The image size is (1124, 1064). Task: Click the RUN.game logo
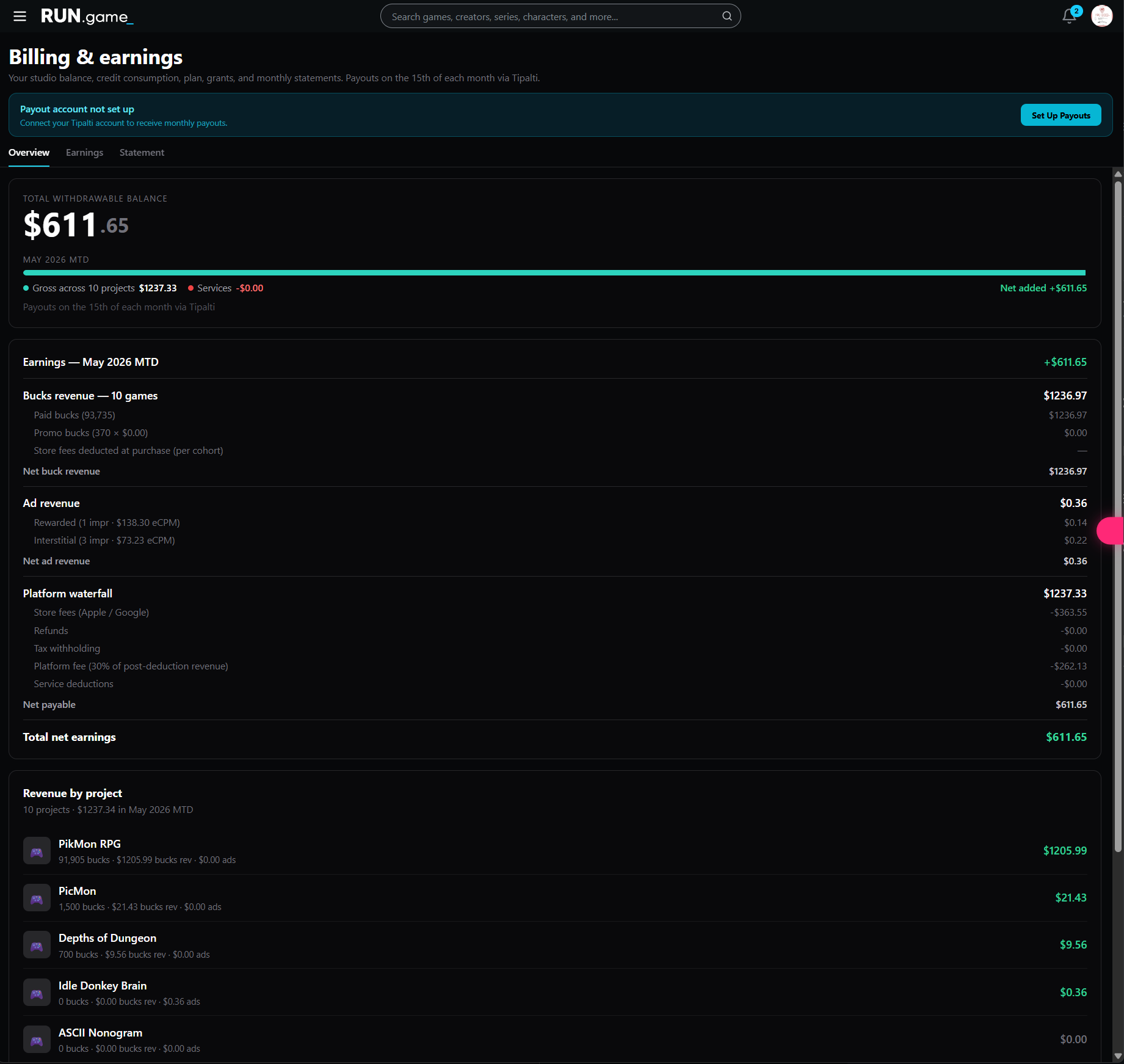tap(87, 16)
